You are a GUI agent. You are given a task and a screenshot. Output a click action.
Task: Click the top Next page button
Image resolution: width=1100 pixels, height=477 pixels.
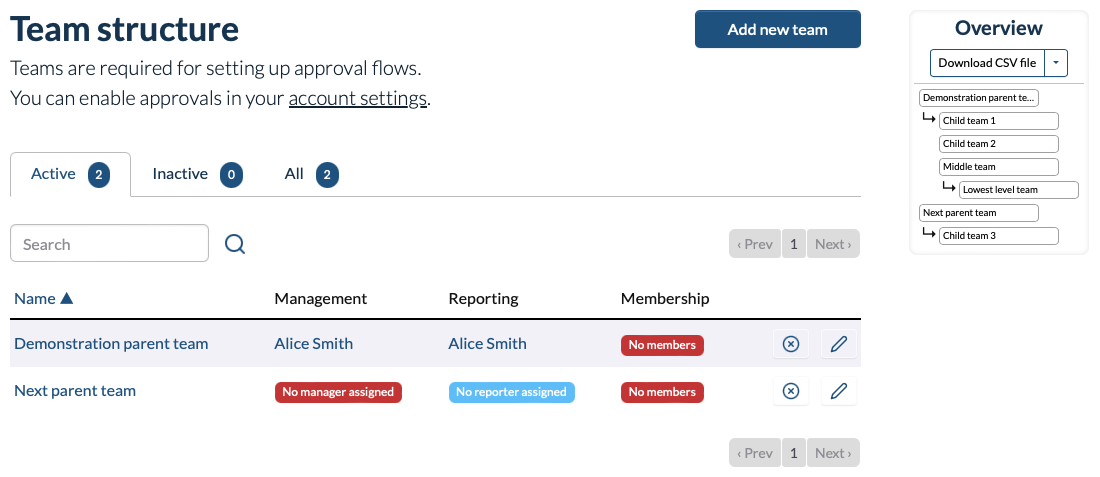click(x=833, y=244)
